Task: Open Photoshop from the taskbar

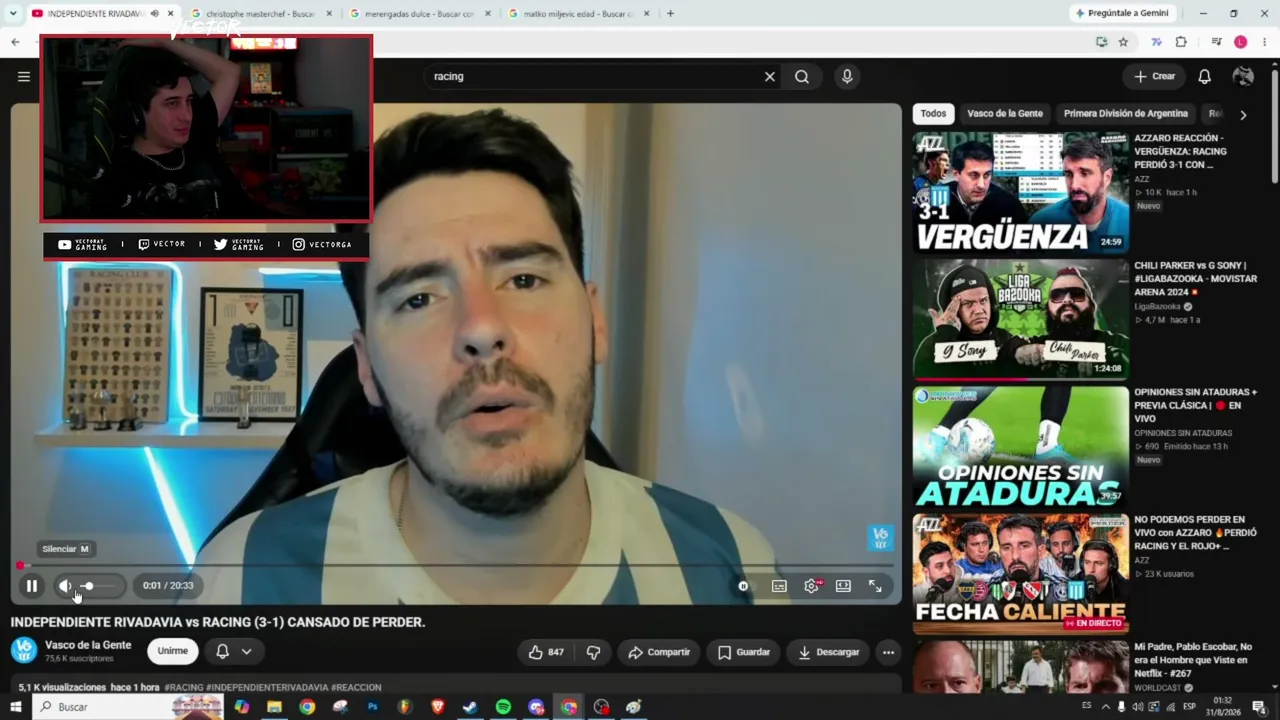Action: [372, 707]
